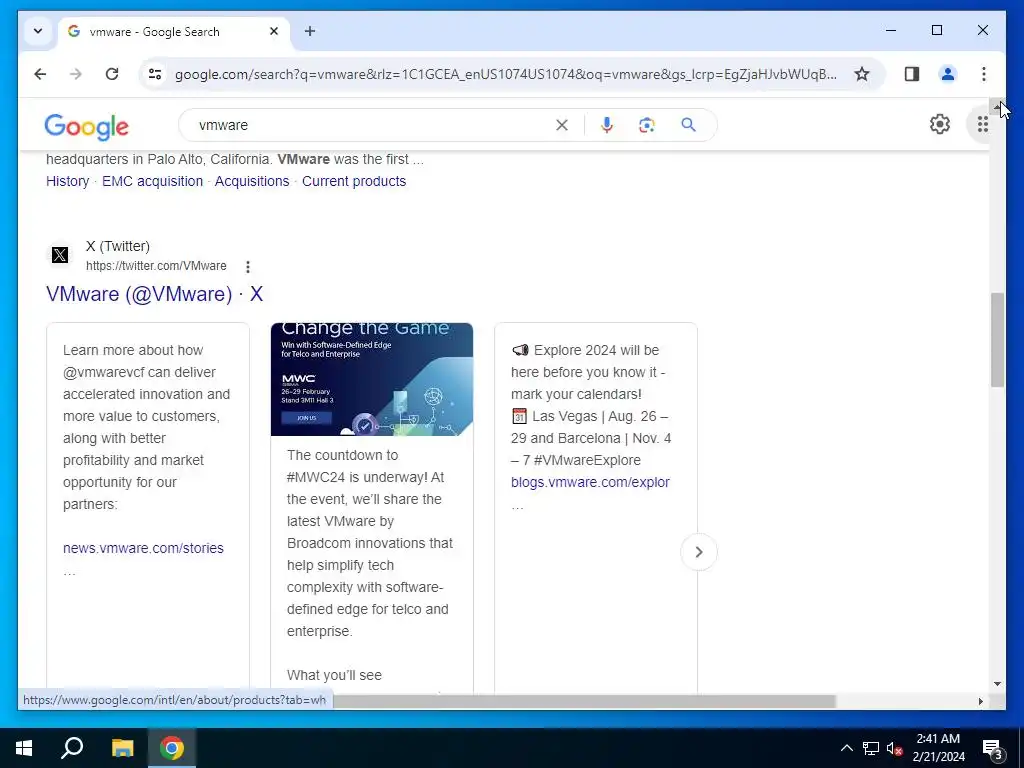1024x768 pixels.
Task: Bookmark this page with the star icon
Action: click(862, 74)
